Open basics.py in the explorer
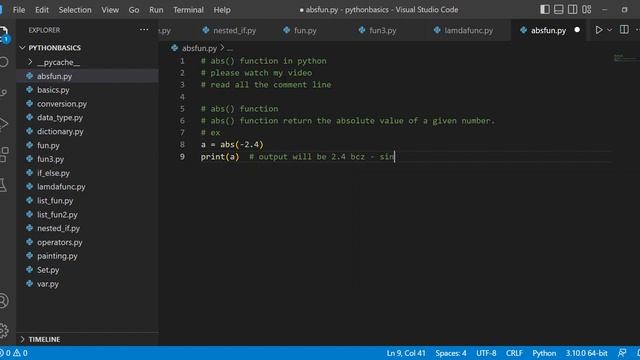The image size is (640, 360). click(53, 90)
